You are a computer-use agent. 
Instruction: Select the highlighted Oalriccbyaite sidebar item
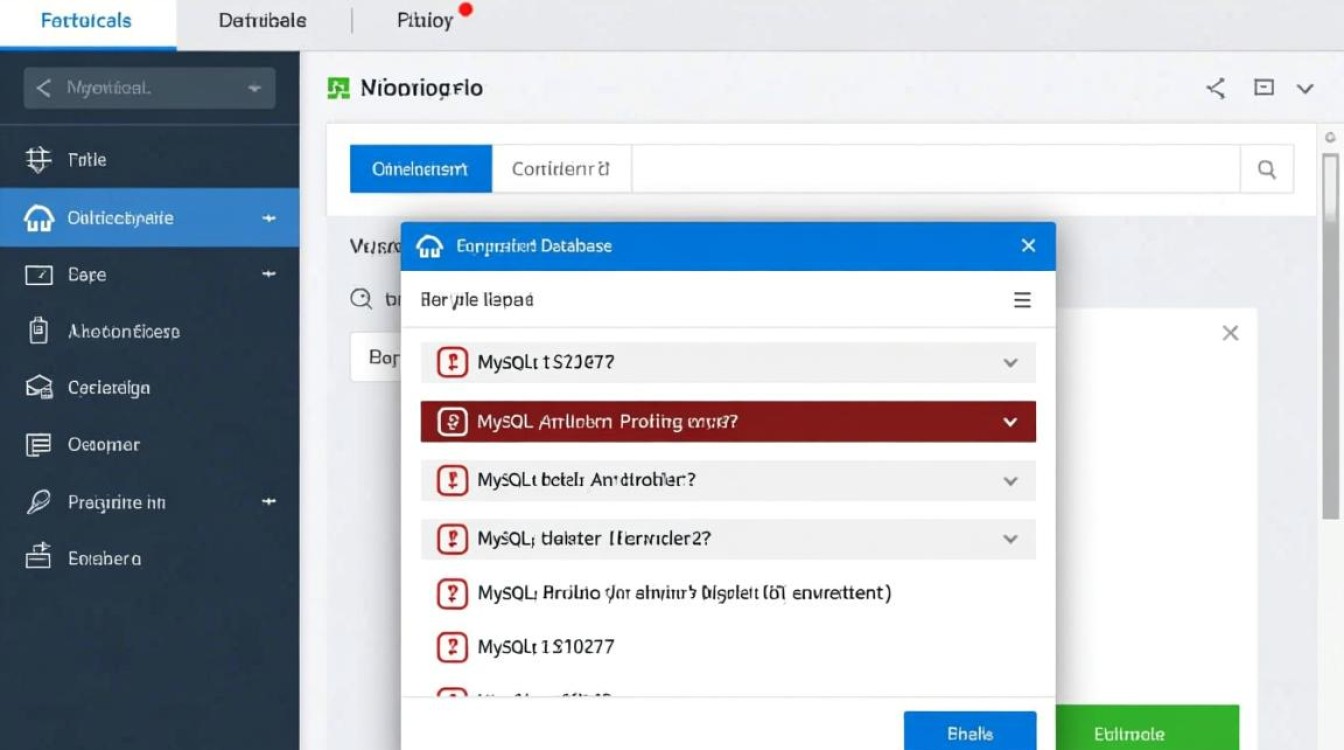(149, 217)
